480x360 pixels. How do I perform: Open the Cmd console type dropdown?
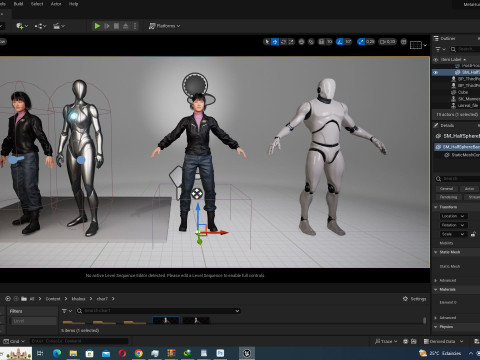[x=14, y=341]
